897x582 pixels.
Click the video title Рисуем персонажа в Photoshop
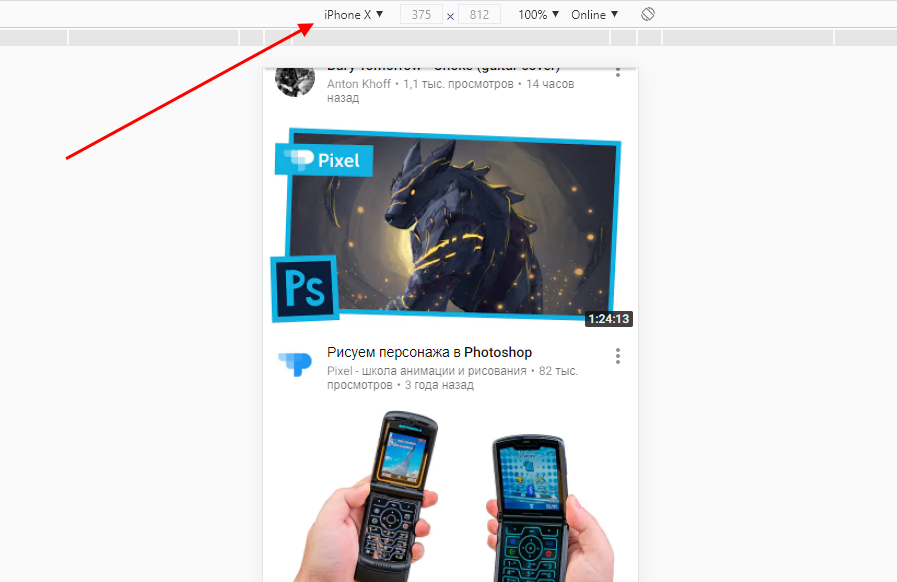(x=429, y=352)
